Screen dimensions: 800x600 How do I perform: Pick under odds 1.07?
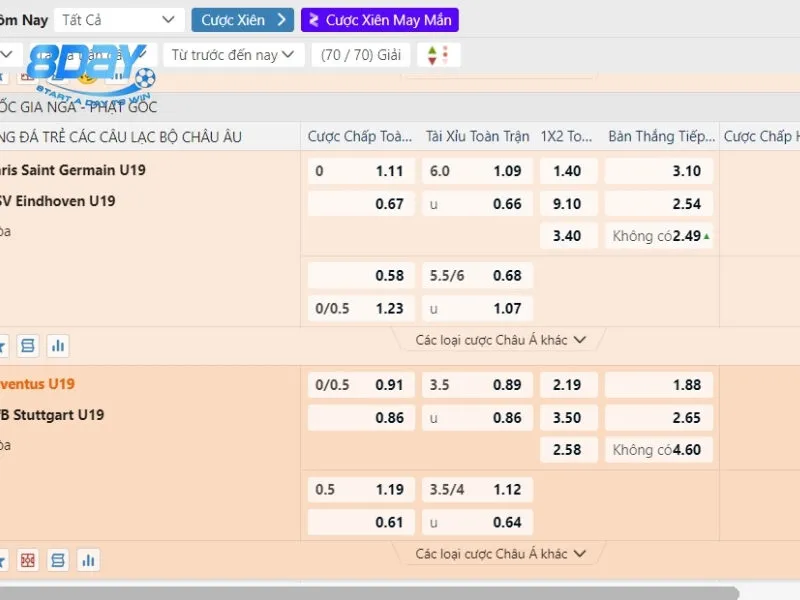(x=477, y=308)
